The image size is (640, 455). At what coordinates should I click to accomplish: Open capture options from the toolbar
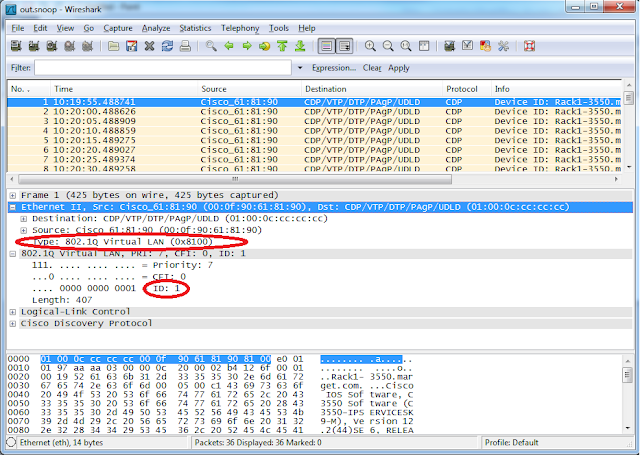coord(34,46)
